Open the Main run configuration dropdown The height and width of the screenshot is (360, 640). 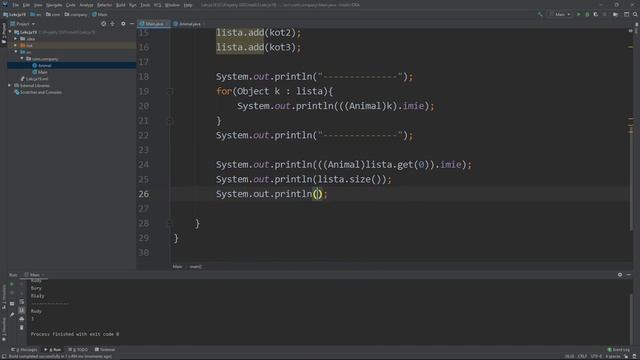560,14
